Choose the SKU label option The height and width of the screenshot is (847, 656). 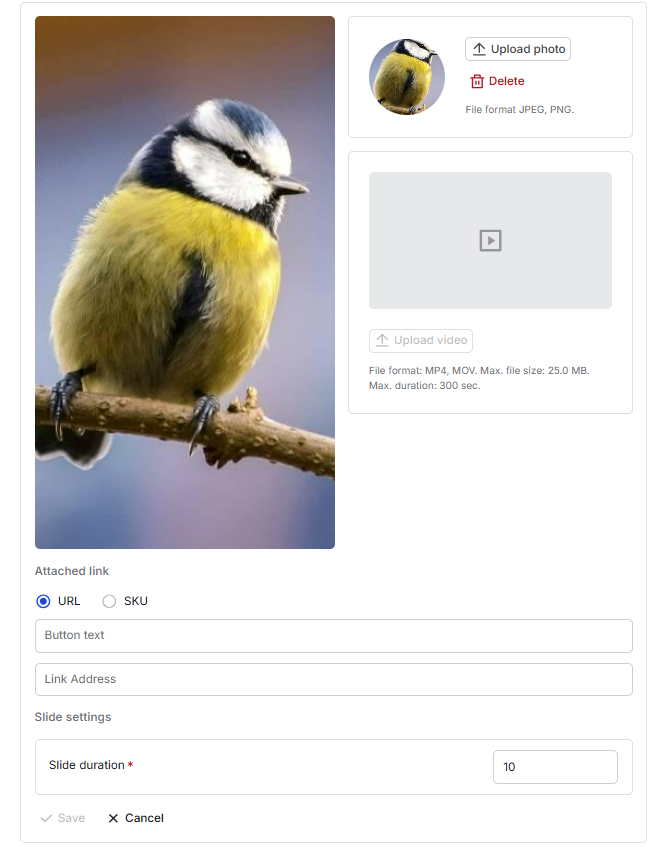pyautogui.click(x=136, y=601)
